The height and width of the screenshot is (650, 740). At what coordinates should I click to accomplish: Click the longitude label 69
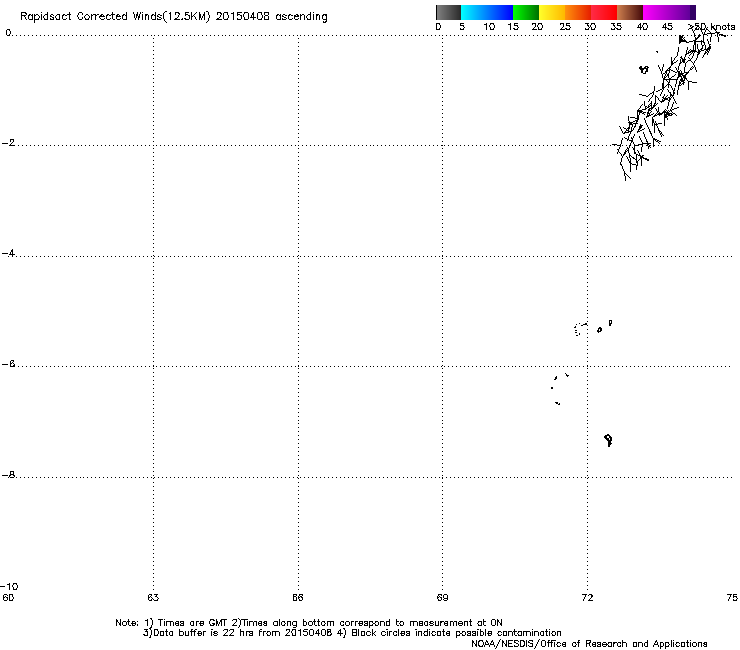[442, 598]
